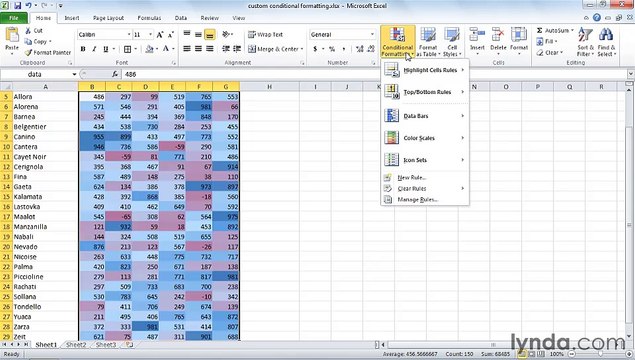The image size is (635, 360).
Task: Toggle Middle Align
Action: [198, 34]
